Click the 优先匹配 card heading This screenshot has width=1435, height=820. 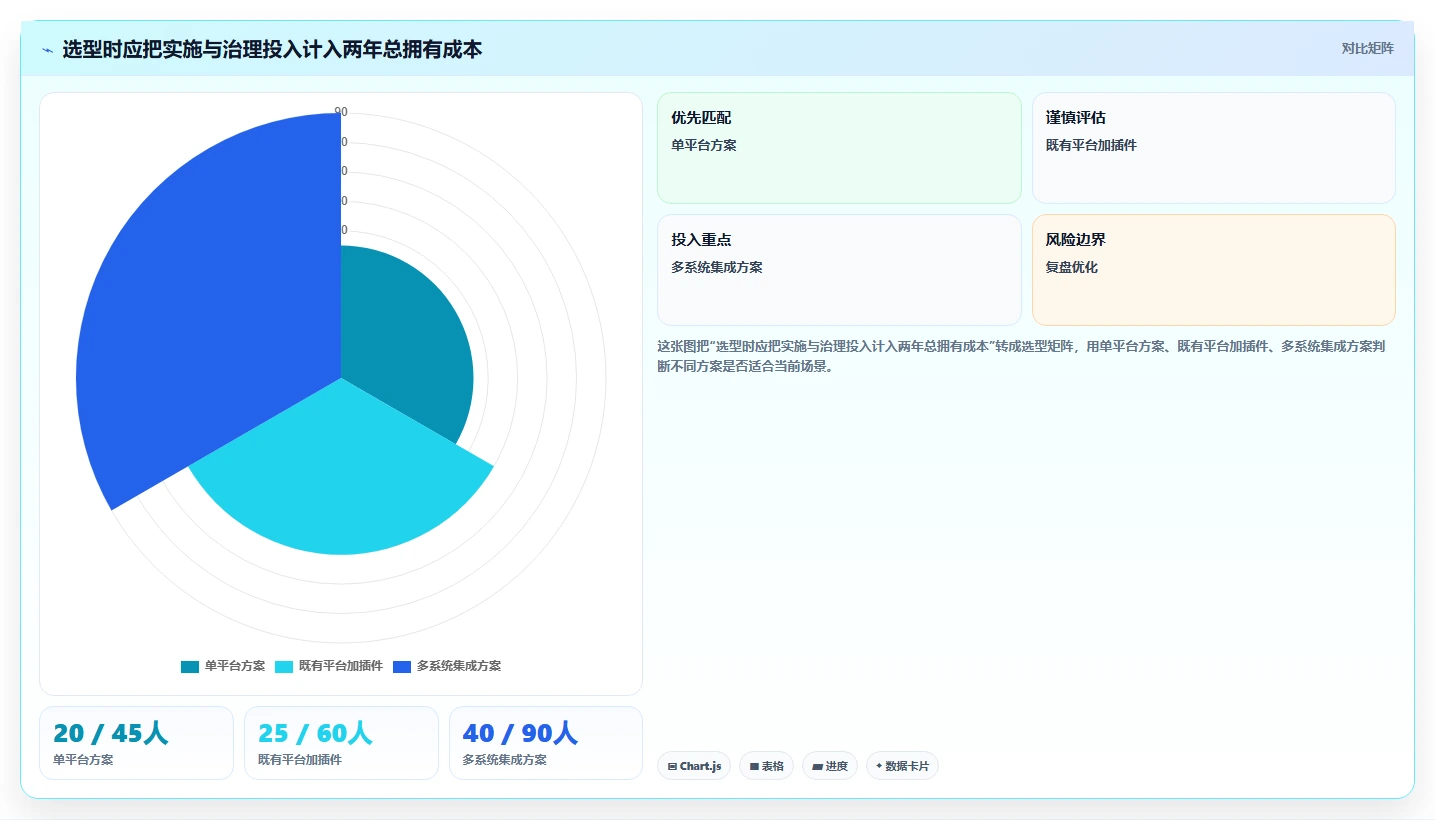[x=701, y=118]
